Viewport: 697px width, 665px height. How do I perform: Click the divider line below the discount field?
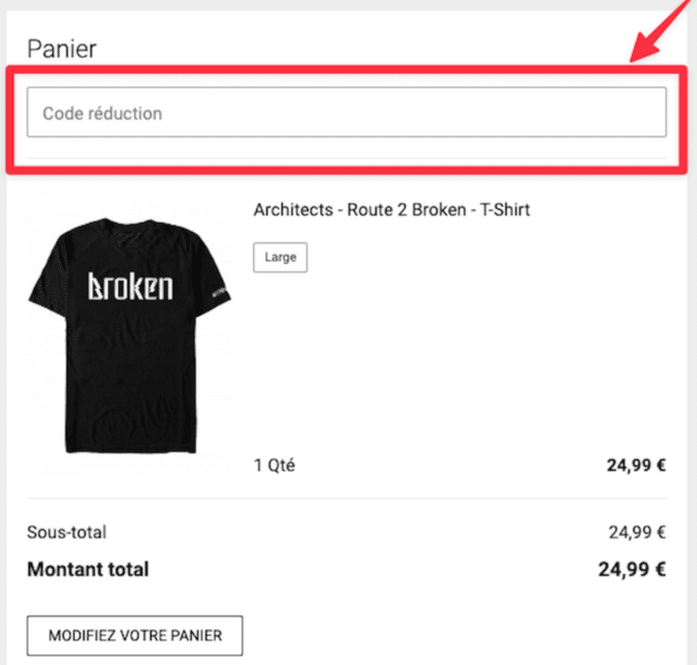point(346,158)
